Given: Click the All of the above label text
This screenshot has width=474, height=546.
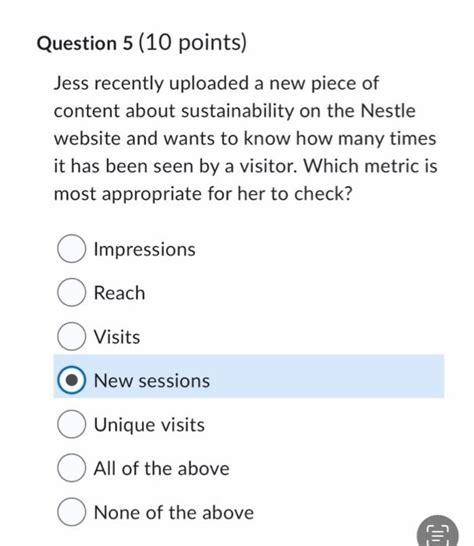Looking at the screenshot, I should pos(162,468).
